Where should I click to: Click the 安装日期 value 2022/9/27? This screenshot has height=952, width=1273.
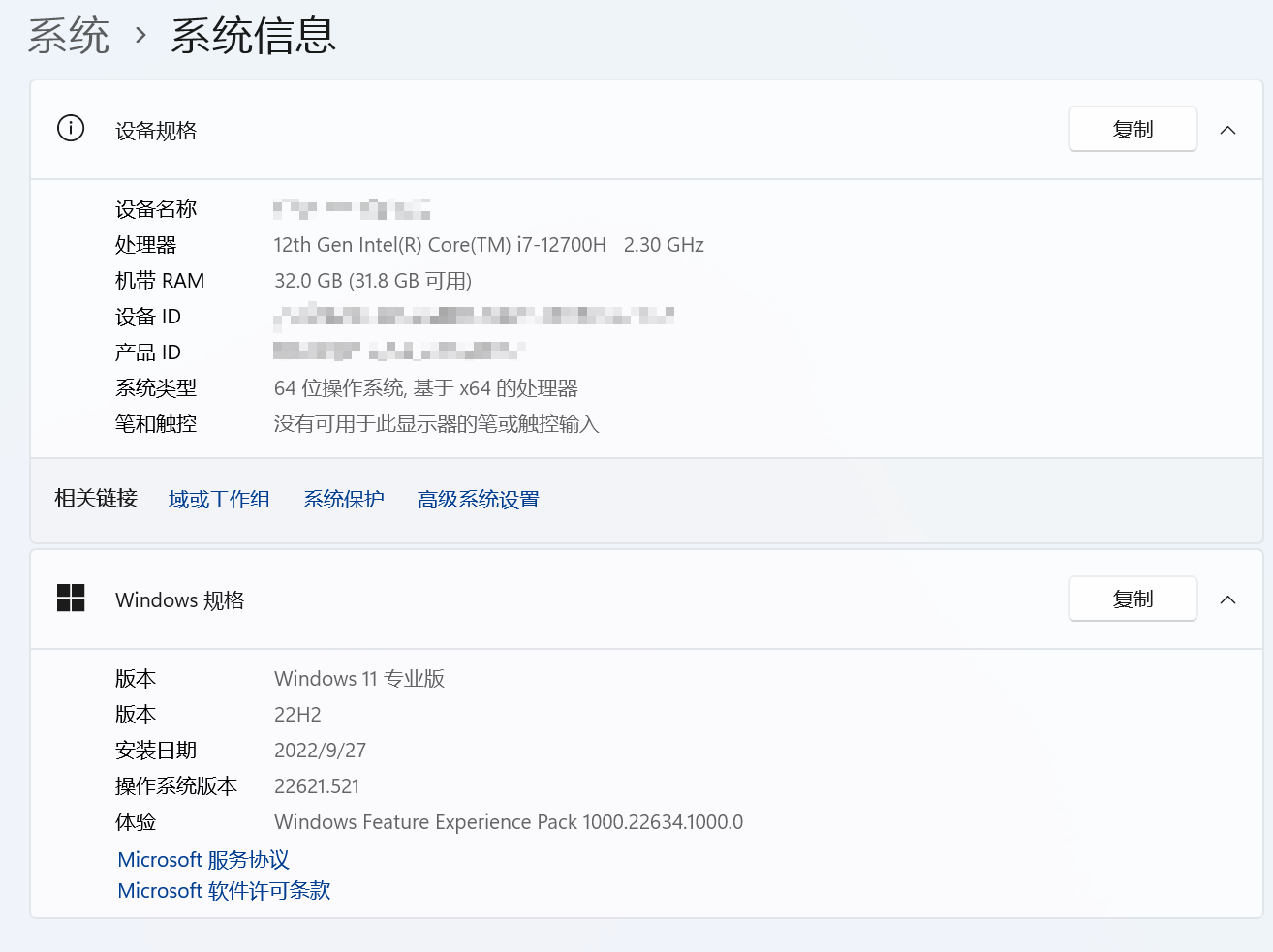point(320,750)
